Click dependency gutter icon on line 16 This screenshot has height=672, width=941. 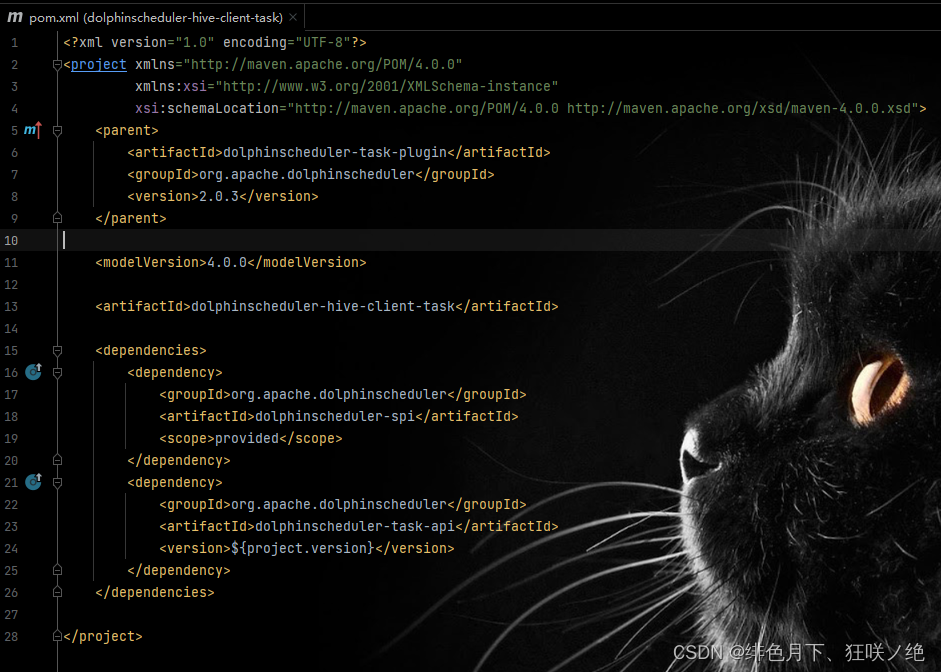[x=34, y=372]
